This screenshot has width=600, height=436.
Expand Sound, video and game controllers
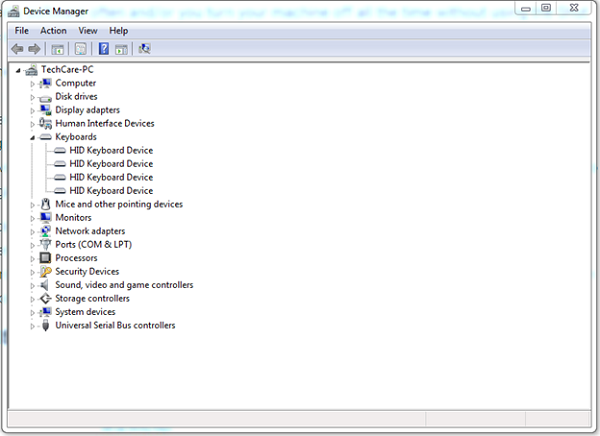33,285
